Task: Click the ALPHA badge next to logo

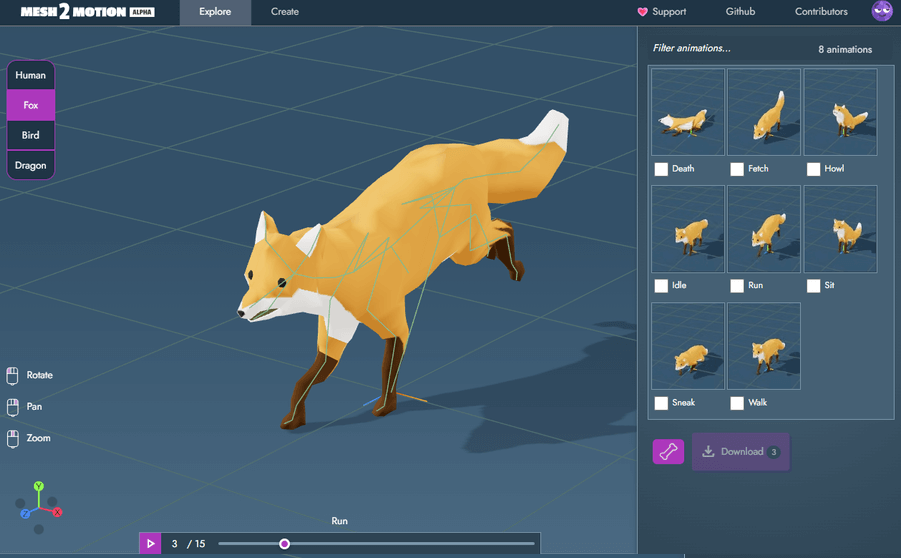Action: pyautogui.click(x=142, y=12)
